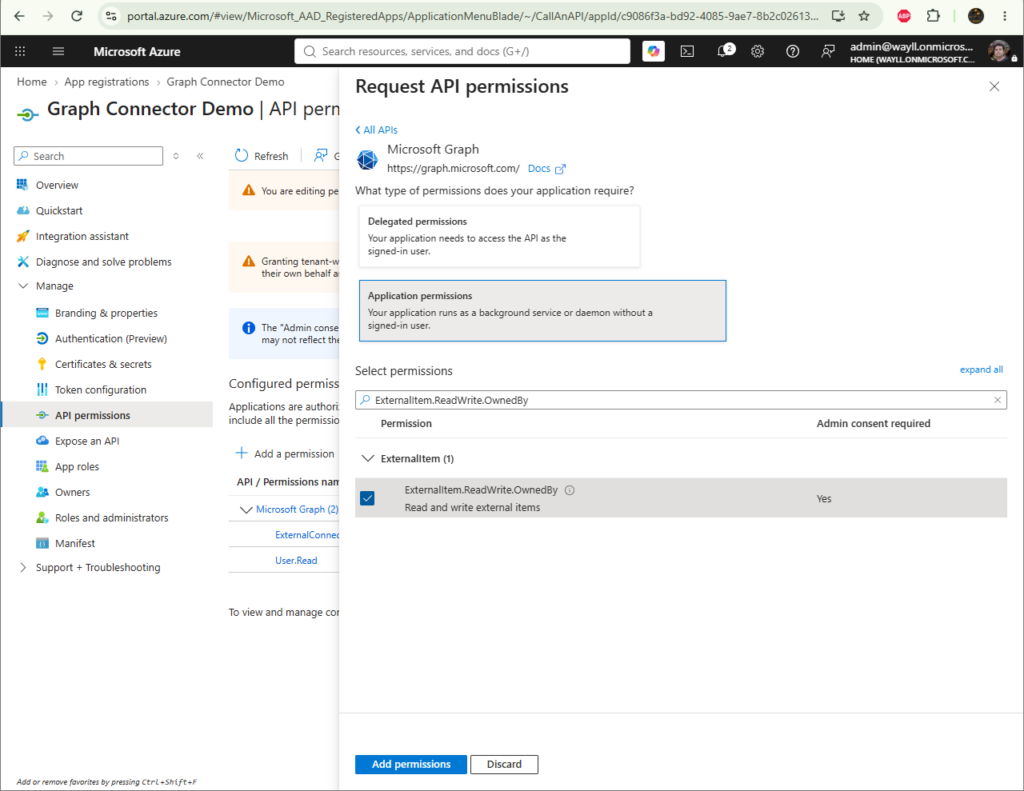Go back to All APIs
The height and width of the screenshot is (791, 1024).
tap(376, 129)
